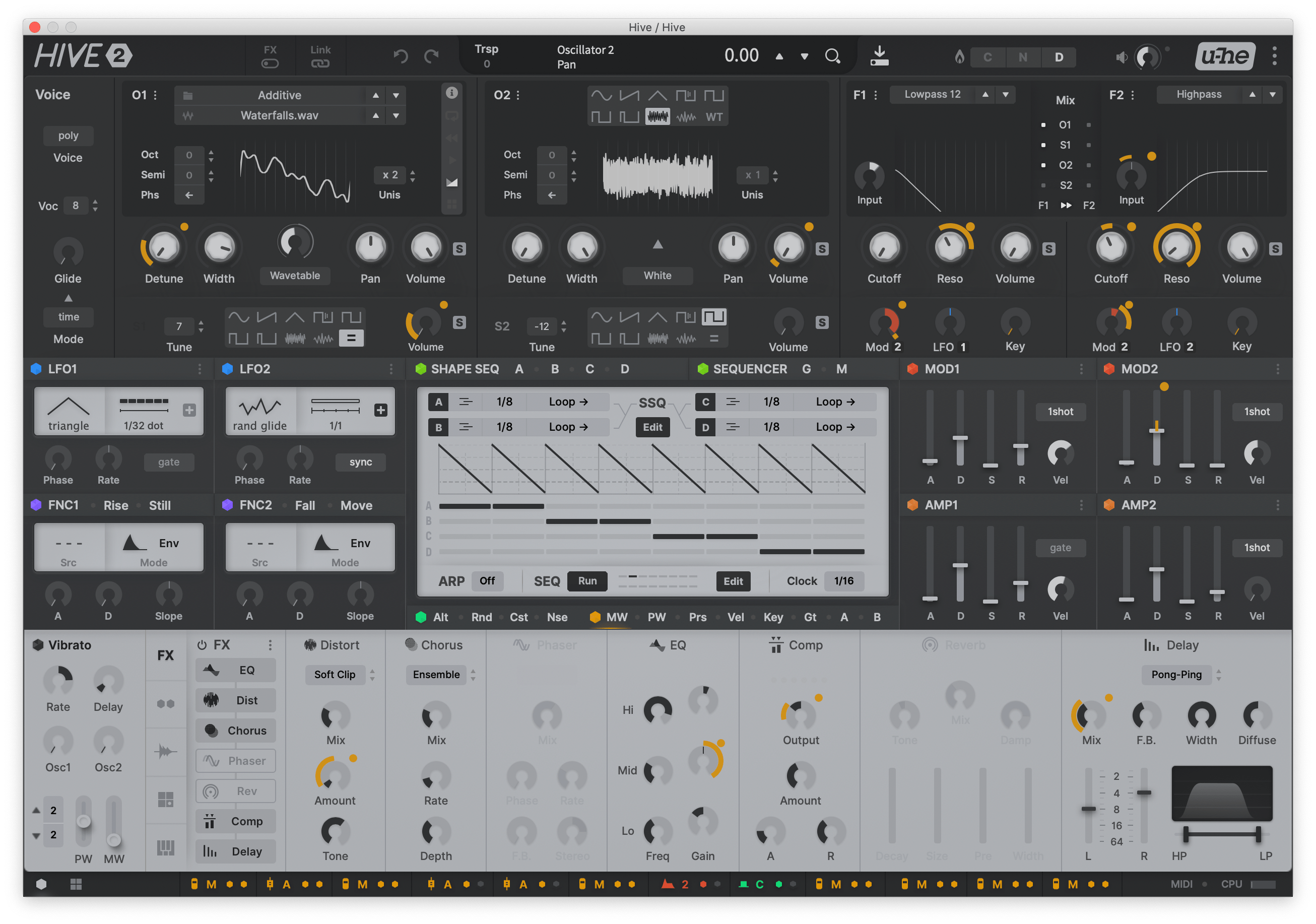The width and height of the screenshot is (1316, 924).
Task: Open Additive oscillator mode dropdown
Action: tap(279, 95)
